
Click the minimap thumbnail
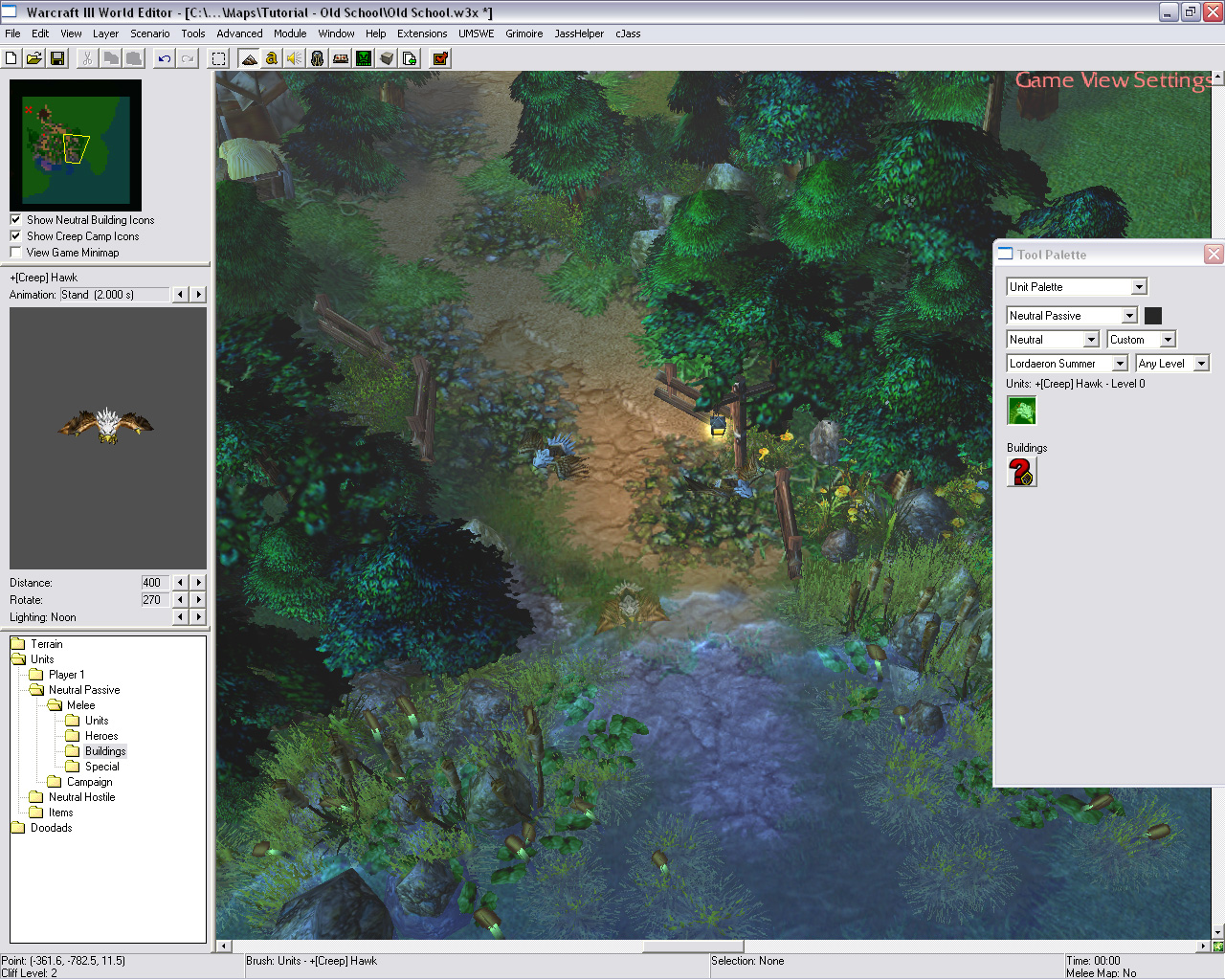[76, 145]
